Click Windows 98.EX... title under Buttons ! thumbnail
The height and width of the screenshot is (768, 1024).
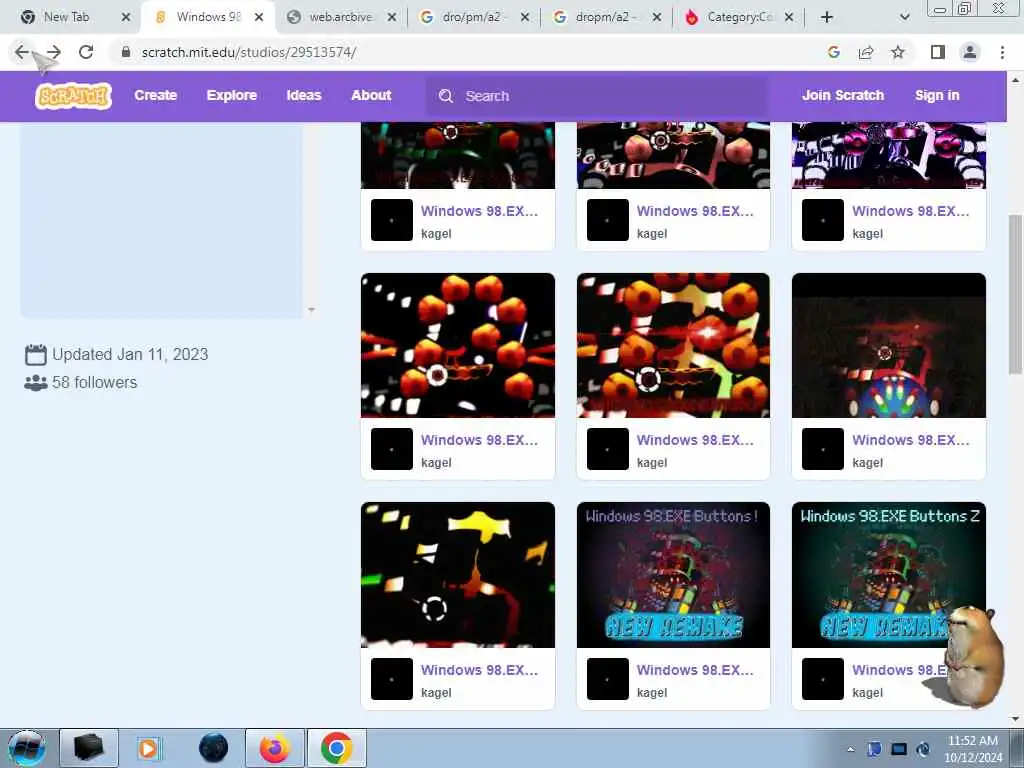(695, 670)
